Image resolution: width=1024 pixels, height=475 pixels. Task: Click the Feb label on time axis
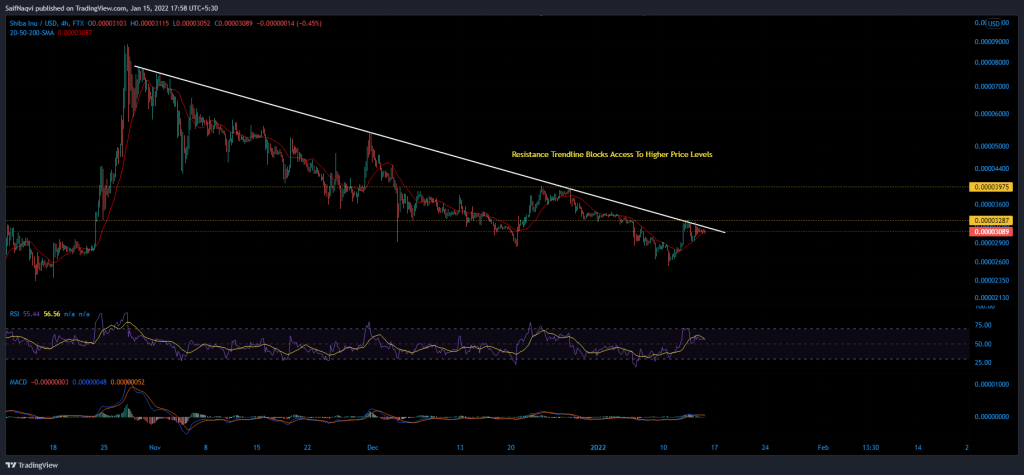824,448
